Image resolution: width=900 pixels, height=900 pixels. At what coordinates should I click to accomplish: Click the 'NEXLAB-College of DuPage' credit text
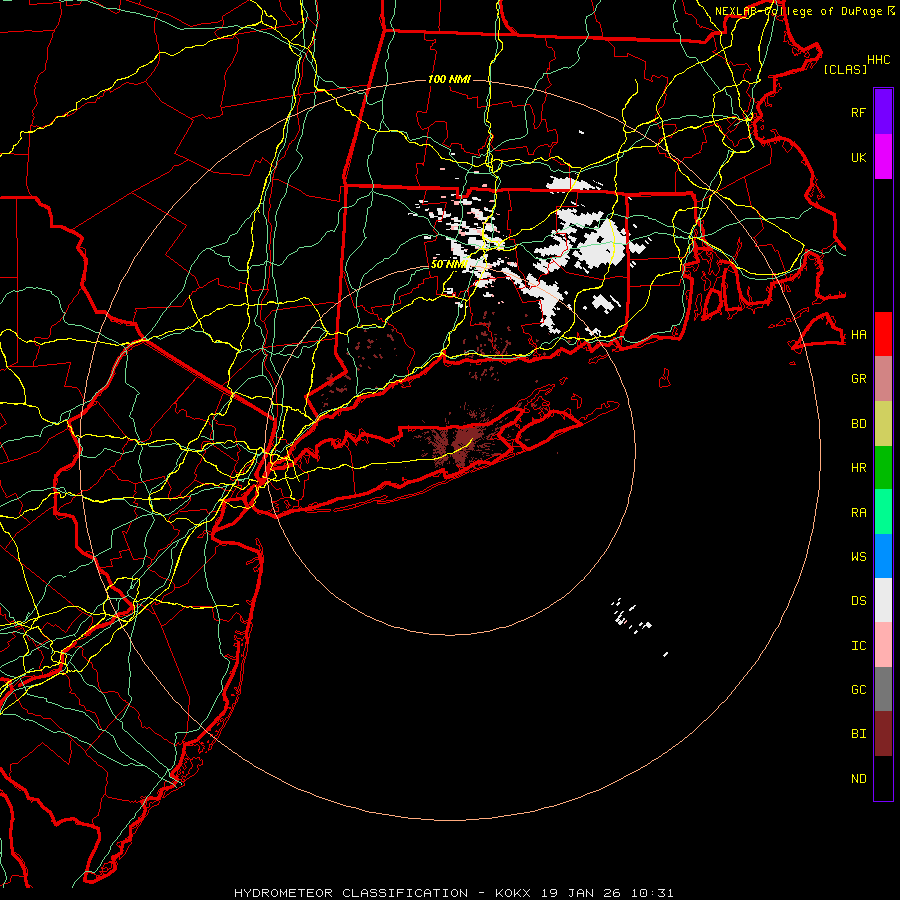coord(798,11)
